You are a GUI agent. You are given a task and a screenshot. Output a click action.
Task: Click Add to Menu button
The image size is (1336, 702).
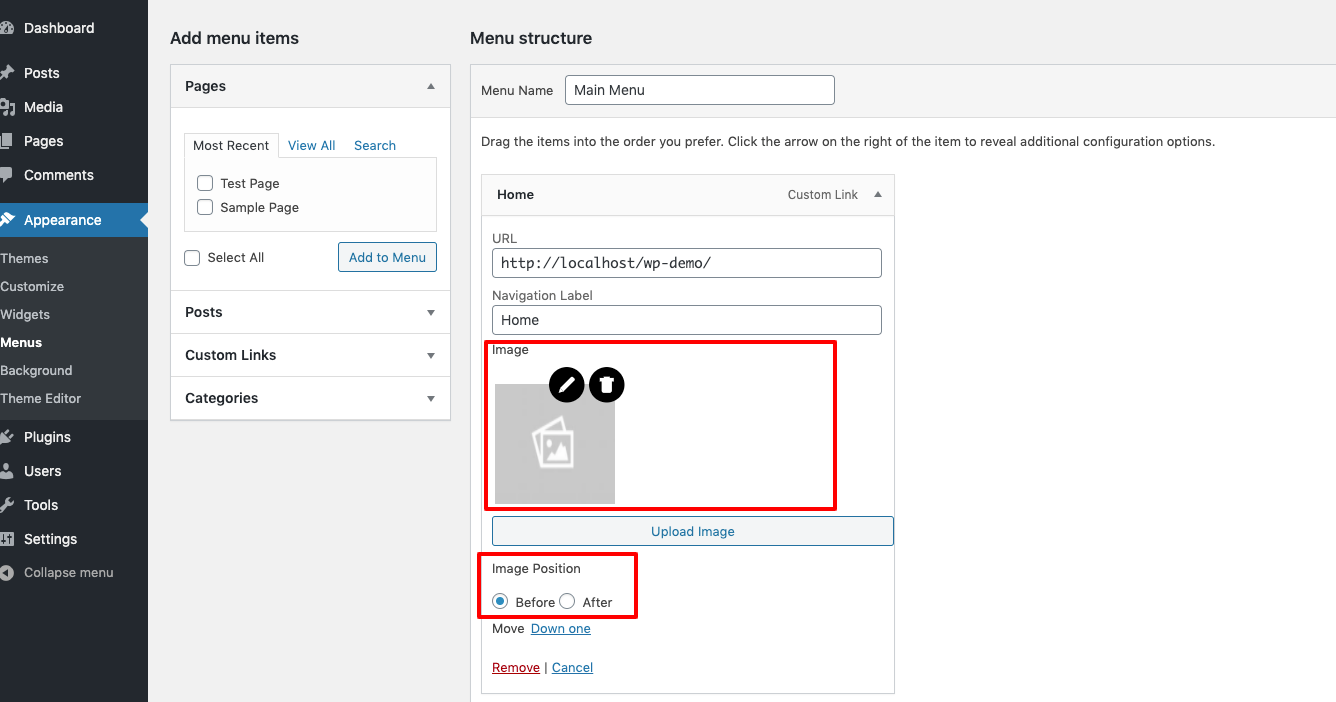pos(387,257)
